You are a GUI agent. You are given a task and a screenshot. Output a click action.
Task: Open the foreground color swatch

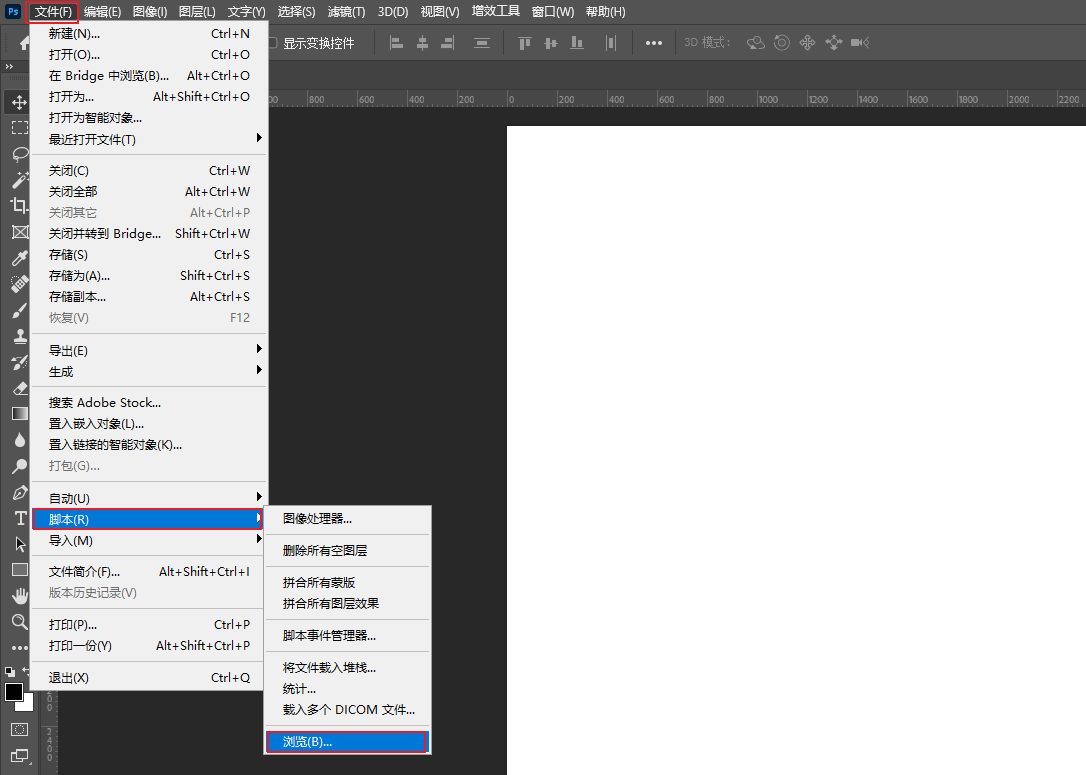point(14,692)
